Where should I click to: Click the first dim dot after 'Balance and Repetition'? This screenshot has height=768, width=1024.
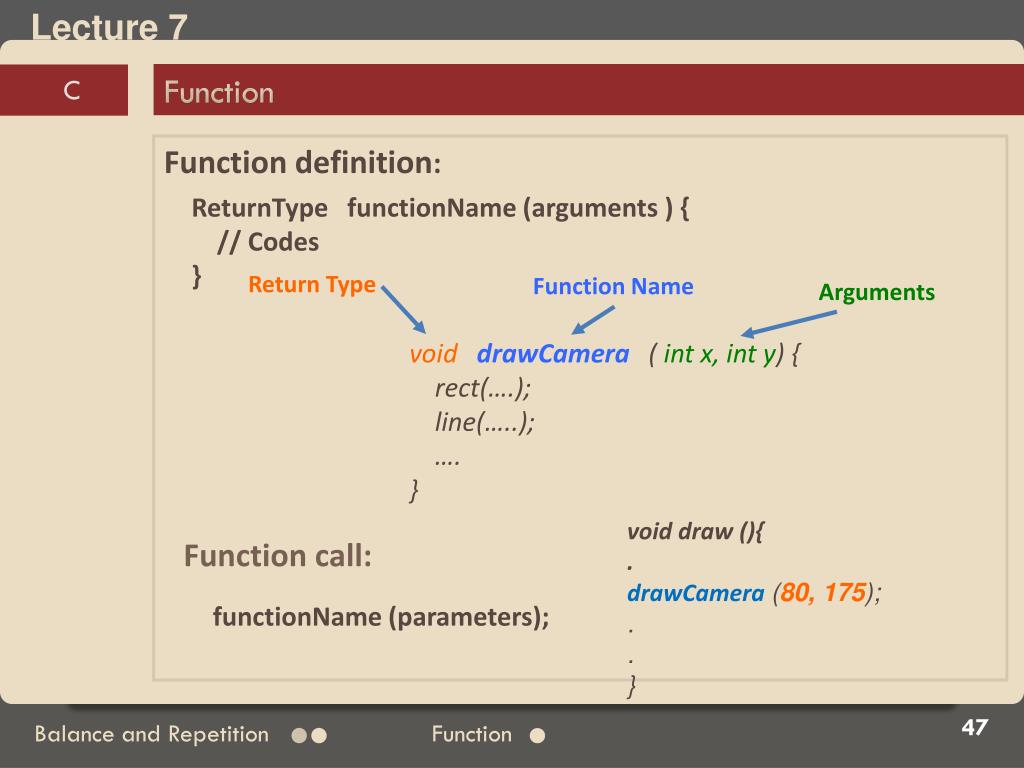pos(300,736)
